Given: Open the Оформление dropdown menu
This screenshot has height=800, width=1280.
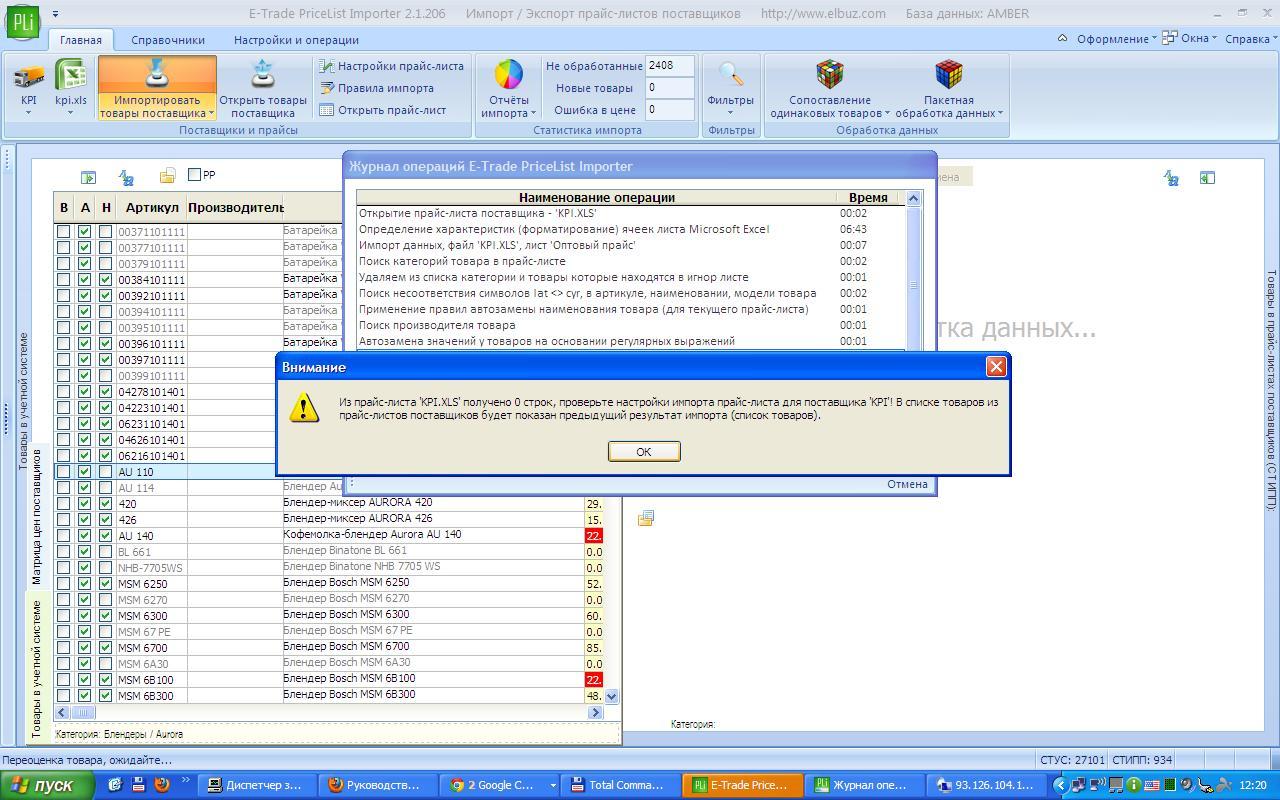Looking at the screenshot, I should pos(1116,39).
